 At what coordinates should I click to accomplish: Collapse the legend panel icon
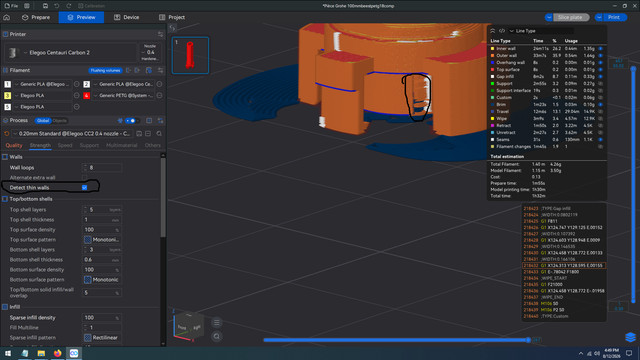[493, 31]
